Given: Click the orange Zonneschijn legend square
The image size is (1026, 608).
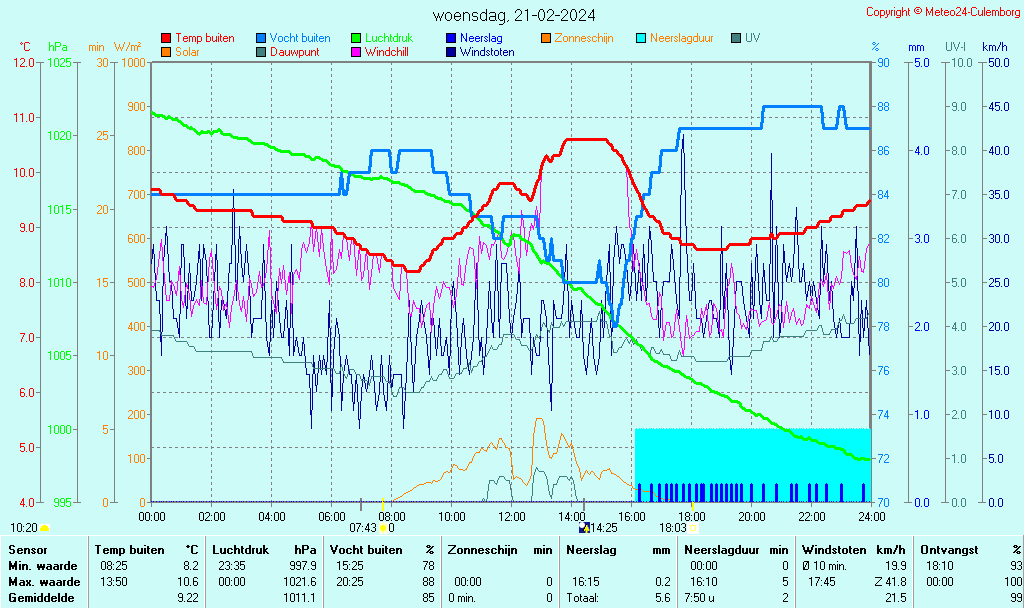Looking at the screenshot, I should pyautogui.click(x=546, y=38).
